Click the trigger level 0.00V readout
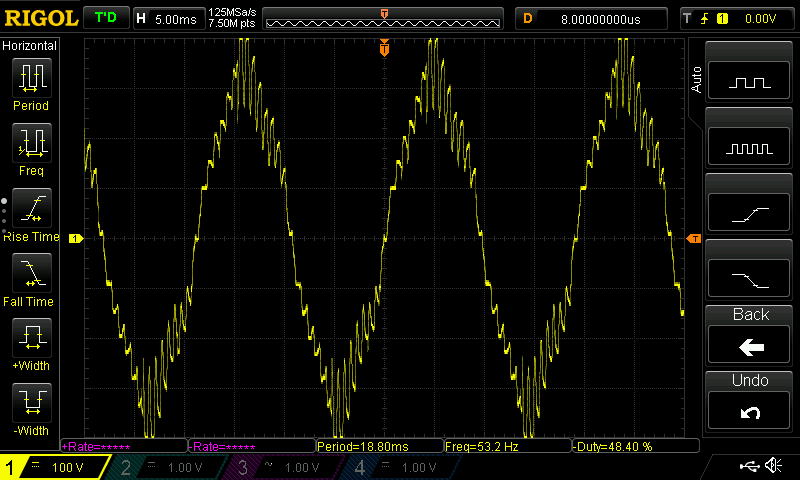The width and height of the screenshot is (800, 480). click(x=760, y=19)
